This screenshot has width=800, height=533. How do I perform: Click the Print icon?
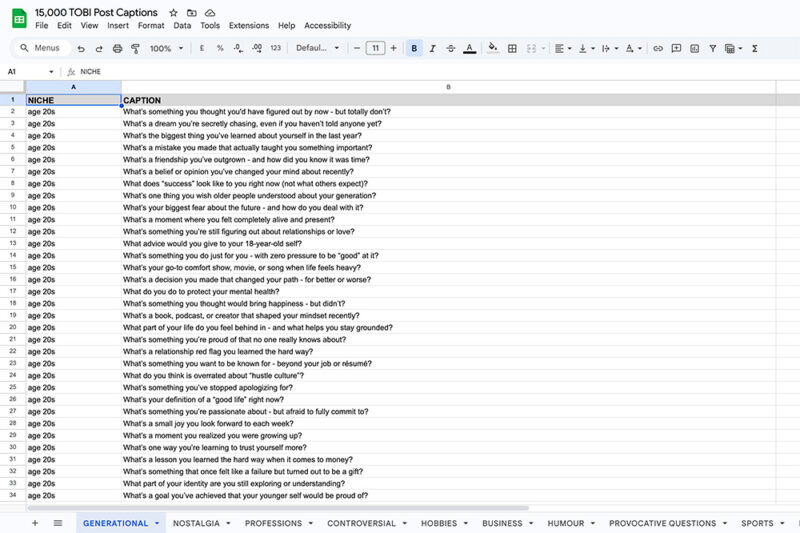click(118, 48)
